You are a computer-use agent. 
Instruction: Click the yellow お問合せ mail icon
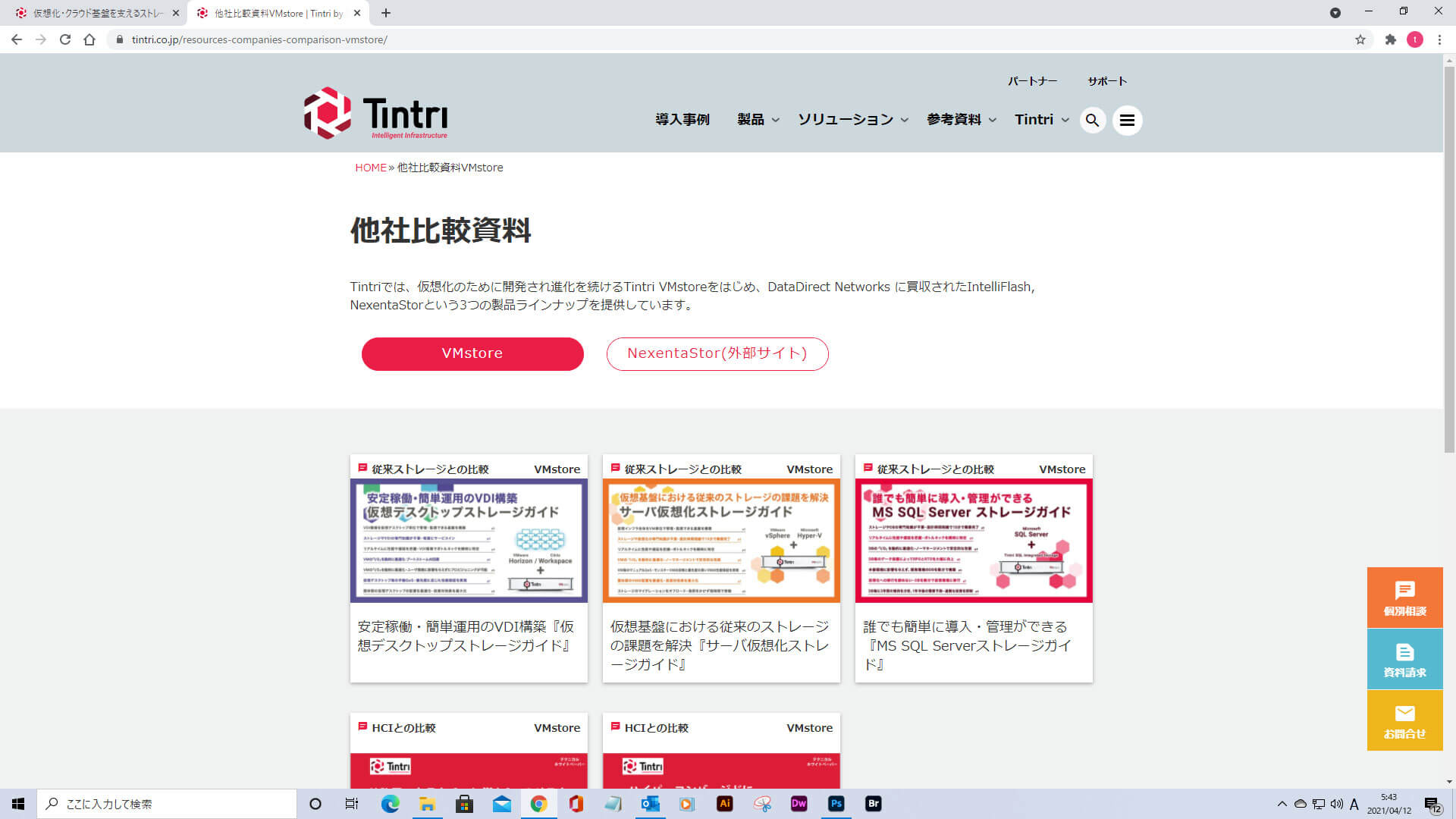point(1404,720)
